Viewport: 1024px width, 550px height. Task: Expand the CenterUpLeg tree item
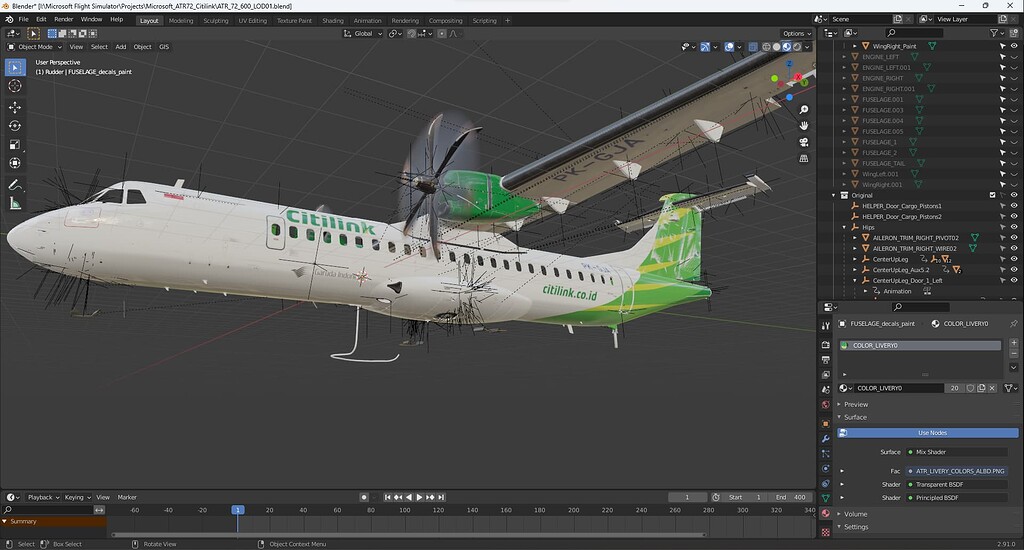855,259
